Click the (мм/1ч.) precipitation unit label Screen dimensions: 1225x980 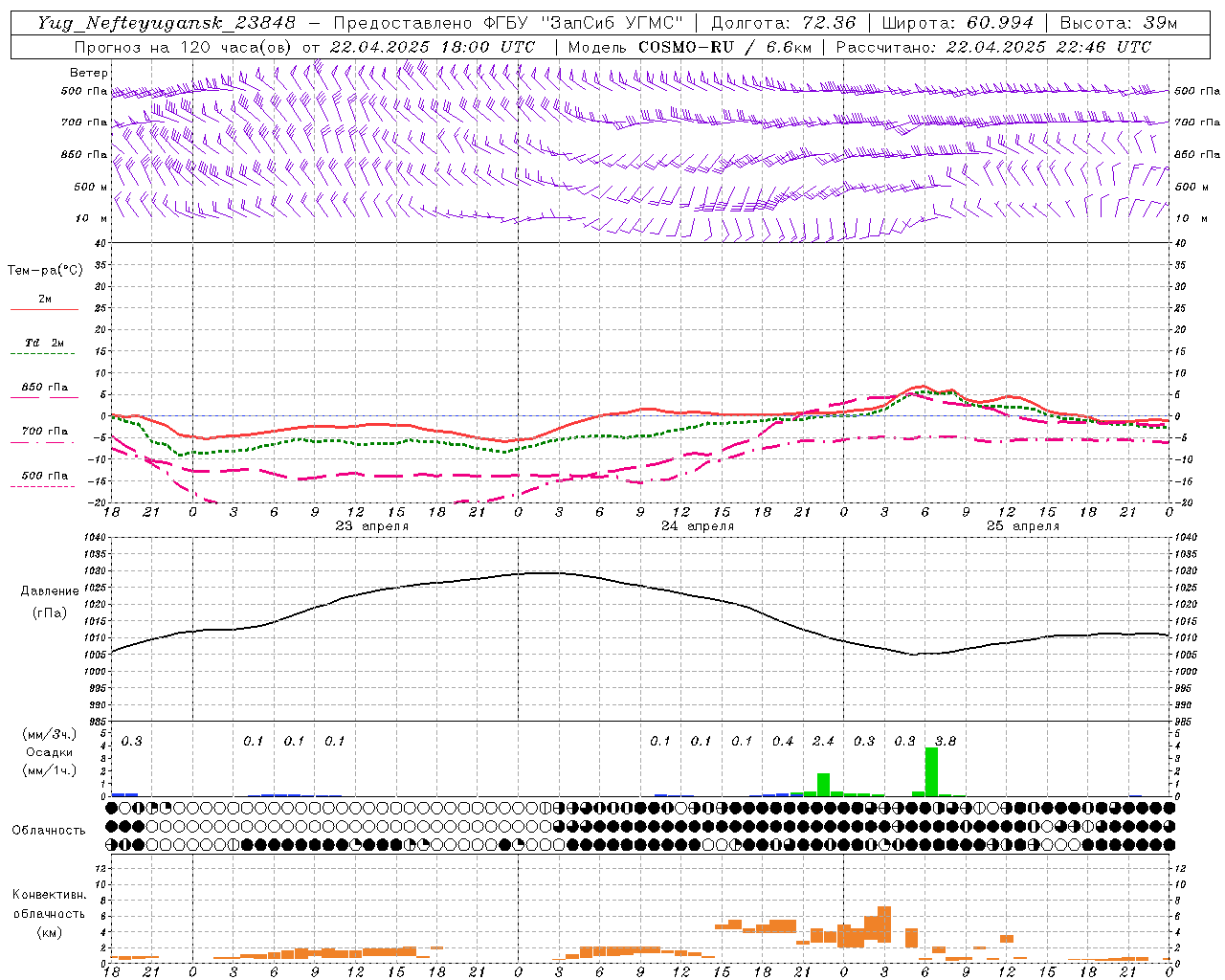[50, 770]
